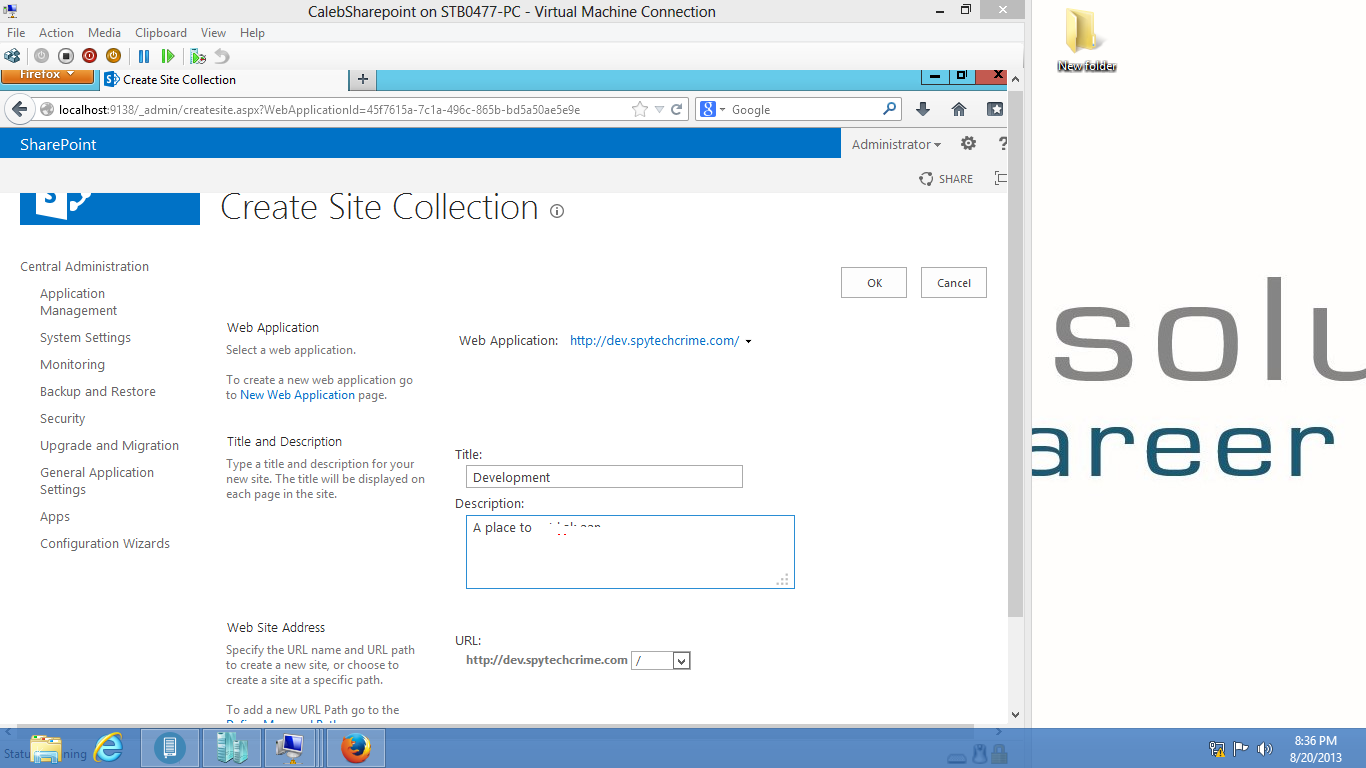
Task: Select the Create Site Collection tab
Action: (x=224, y=80)
